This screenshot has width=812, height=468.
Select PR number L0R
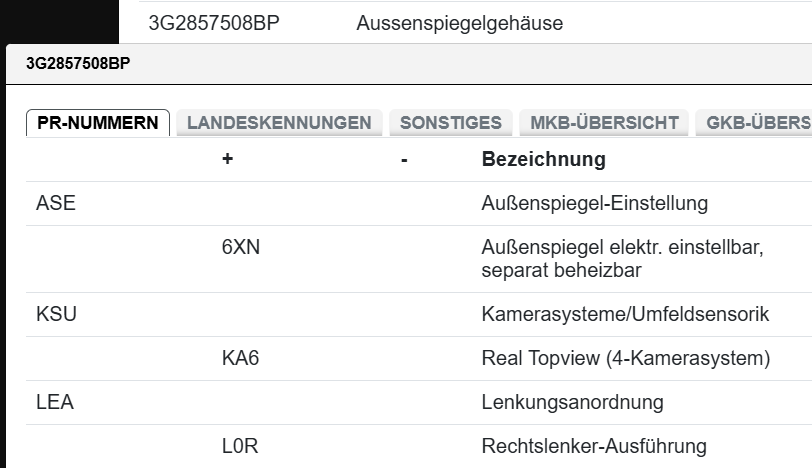tap(240, 446)
